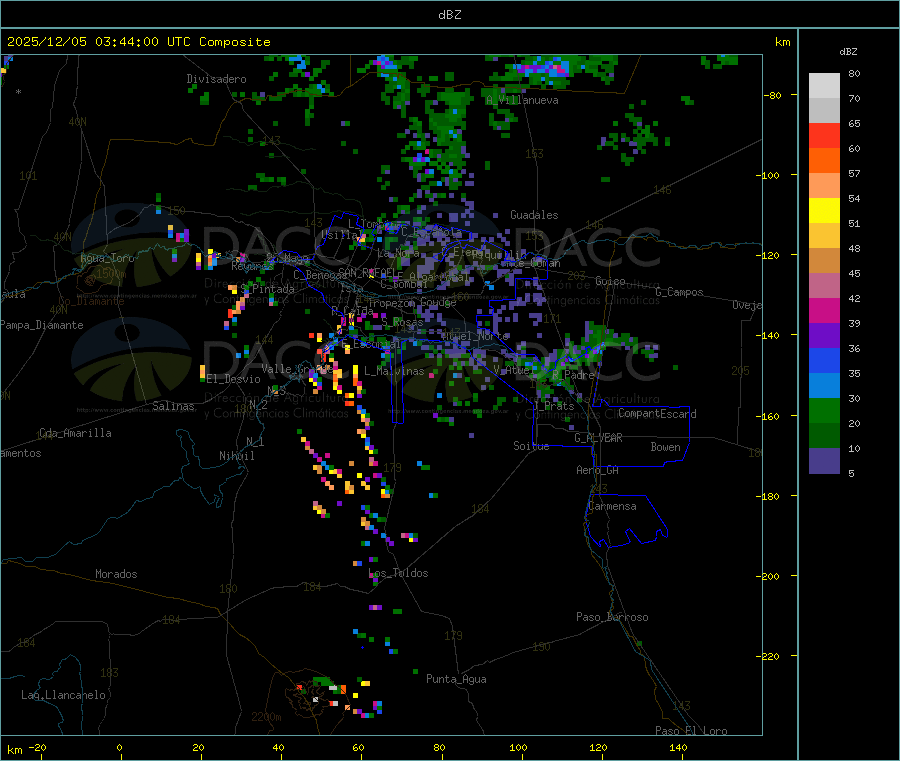The width and height of the screenshot is (900, 761).
Task: Click the 'Valle_Grande' map label
Action: click(x=295, y=369)
